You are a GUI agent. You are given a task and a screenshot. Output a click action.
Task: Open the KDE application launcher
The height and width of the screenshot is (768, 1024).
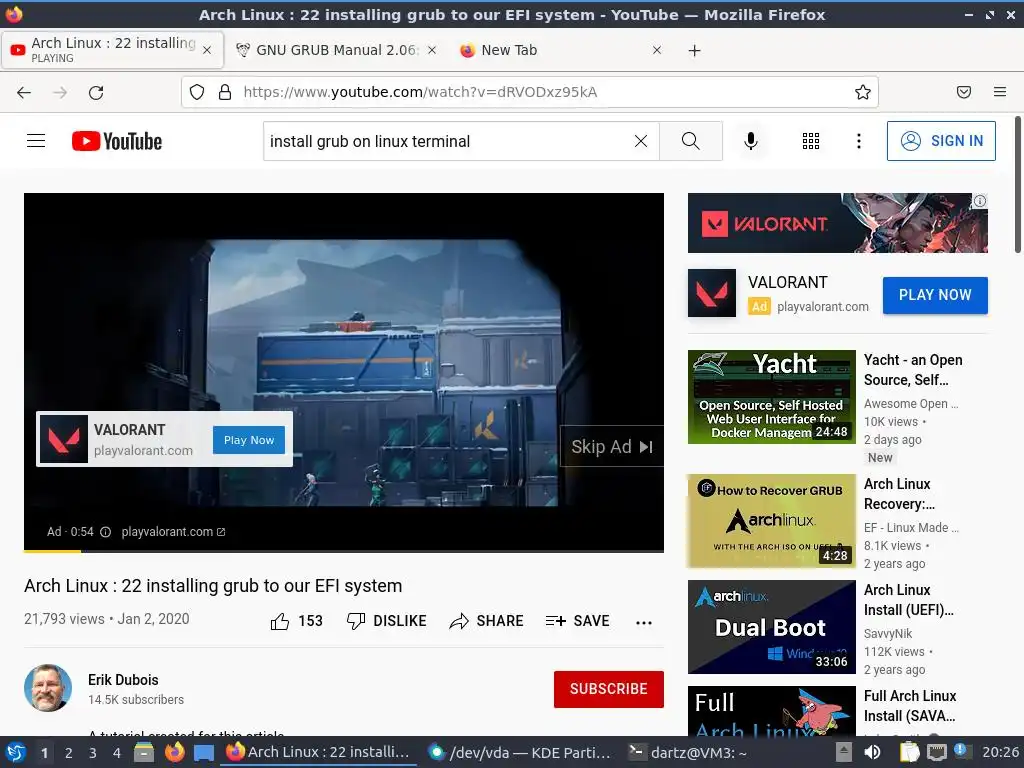point(16,752)
